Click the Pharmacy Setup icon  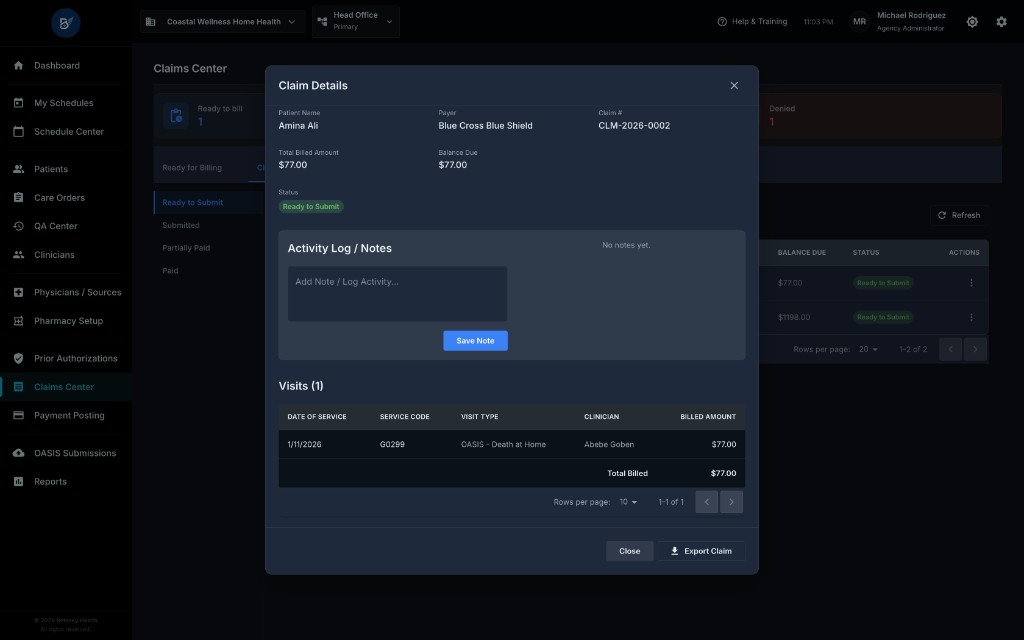18,321
